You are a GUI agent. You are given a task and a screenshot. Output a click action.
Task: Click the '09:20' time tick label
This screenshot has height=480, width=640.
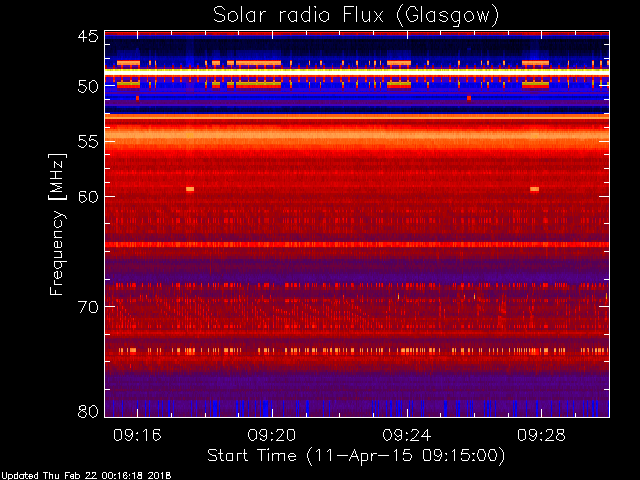272,435
